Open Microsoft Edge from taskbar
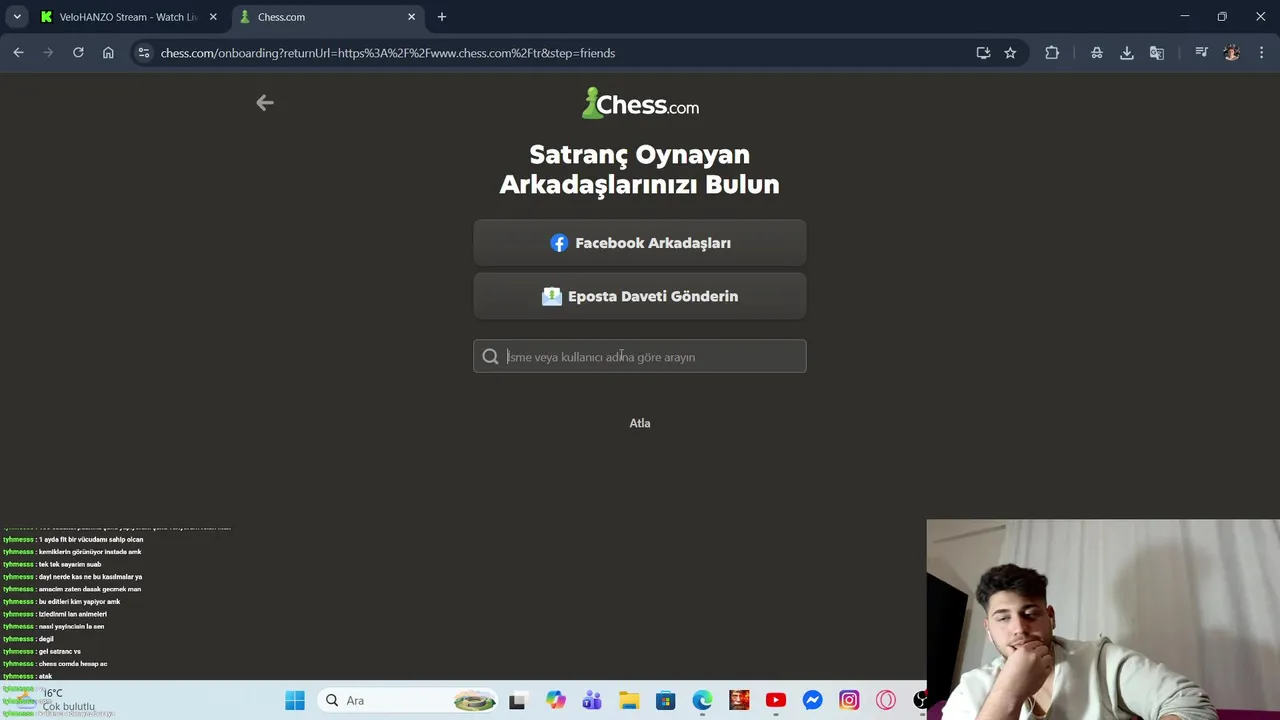 point(703,701)
